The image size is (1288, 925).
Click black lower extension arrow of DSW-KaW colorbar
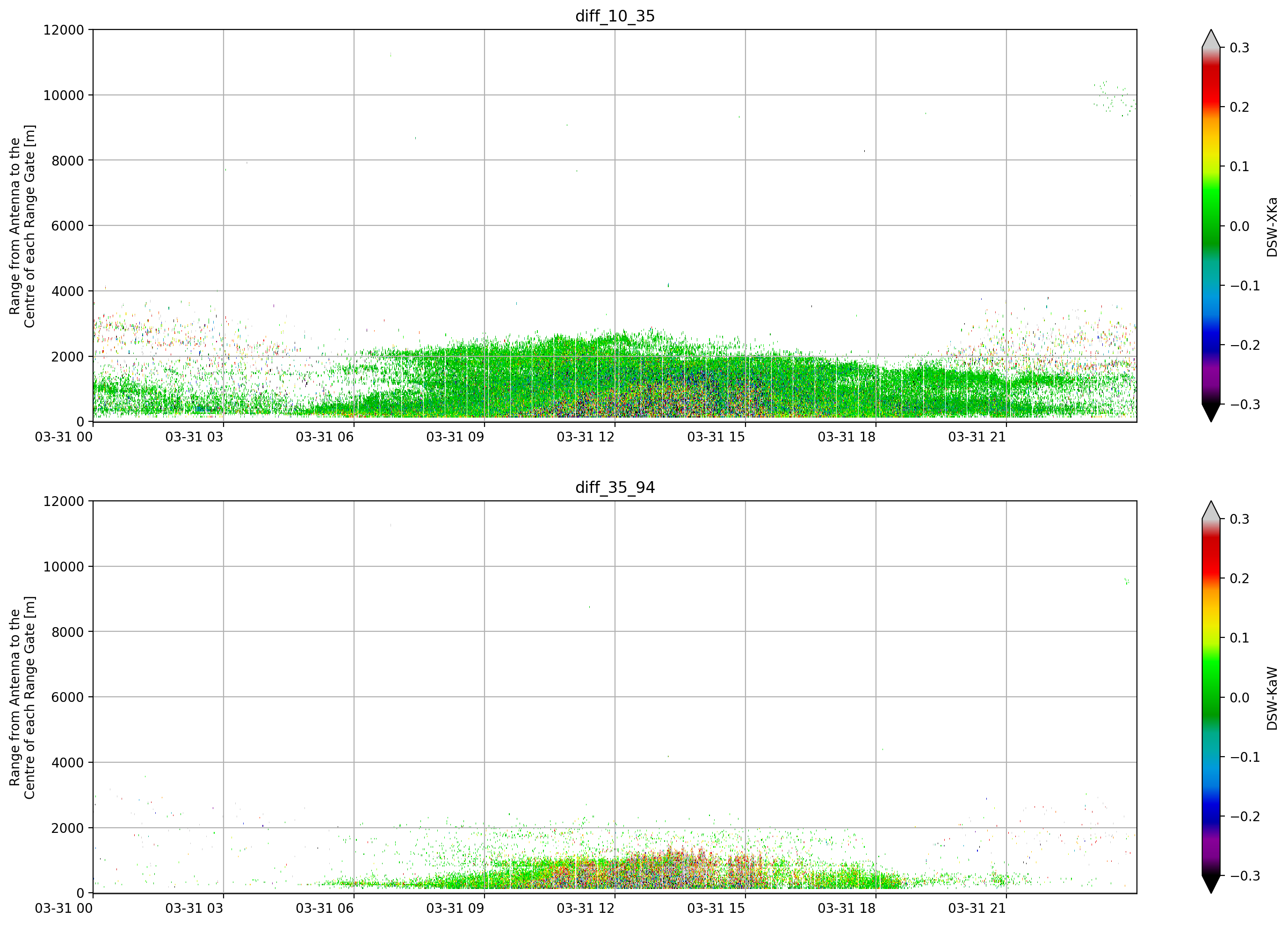pos(1211,884)
